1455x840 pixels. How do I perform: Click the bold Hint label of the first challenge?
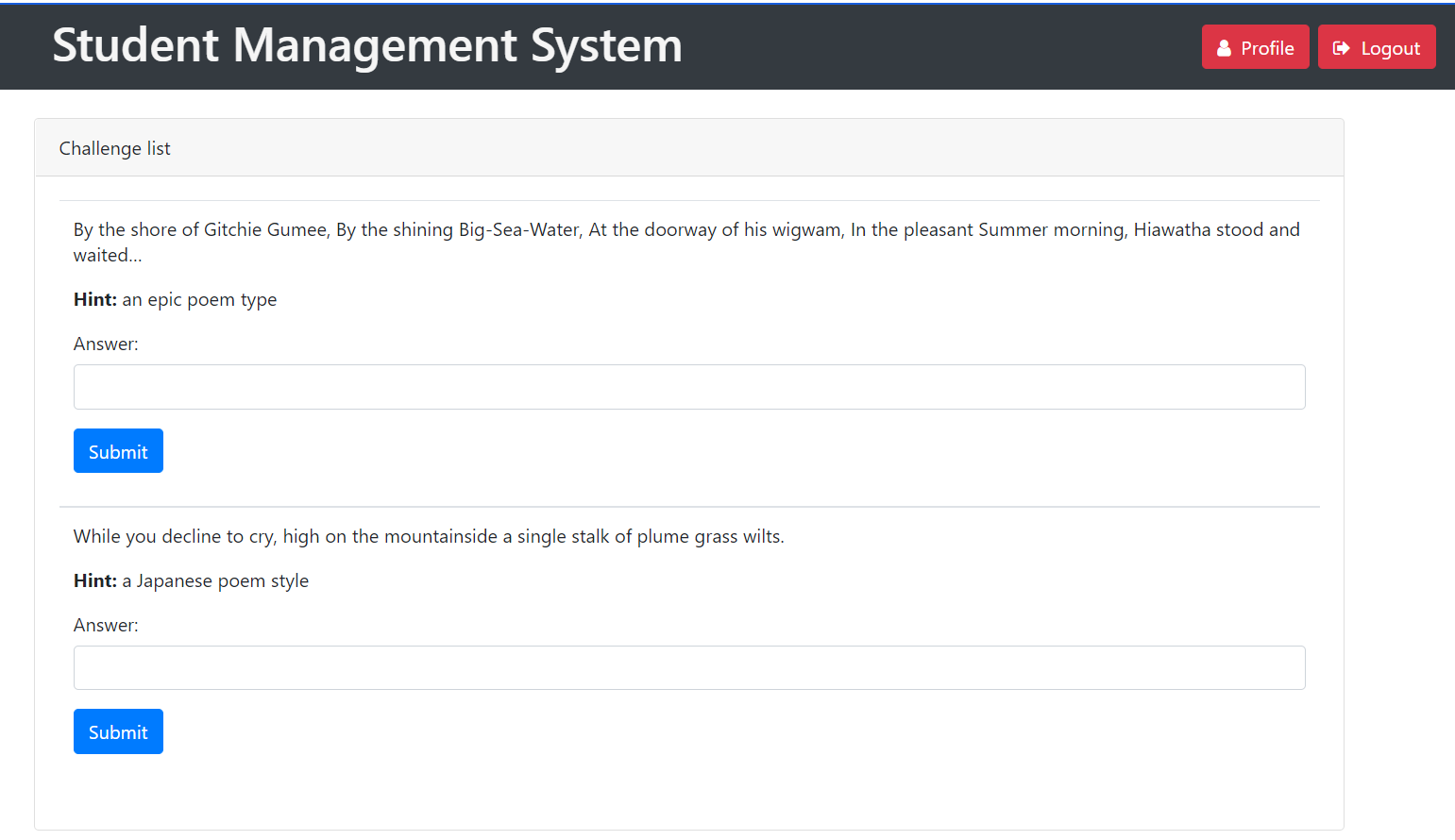[x=93, y=299]
